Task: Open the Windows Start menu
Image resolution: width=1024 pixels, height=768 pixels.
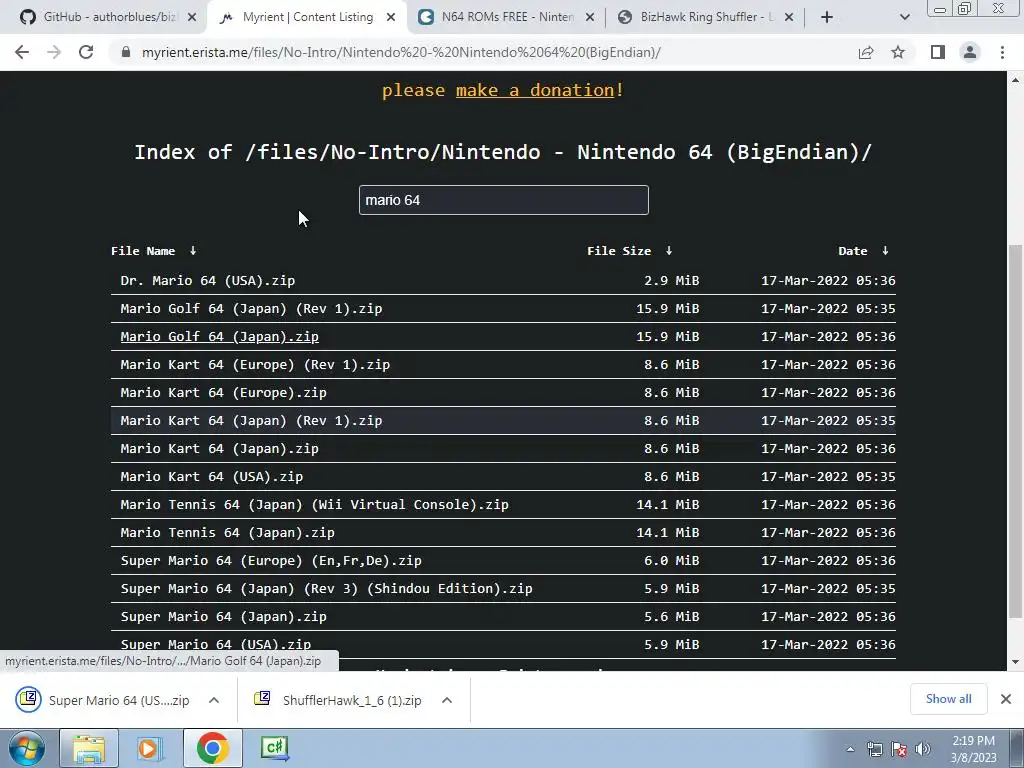Action: pos(26,748)
